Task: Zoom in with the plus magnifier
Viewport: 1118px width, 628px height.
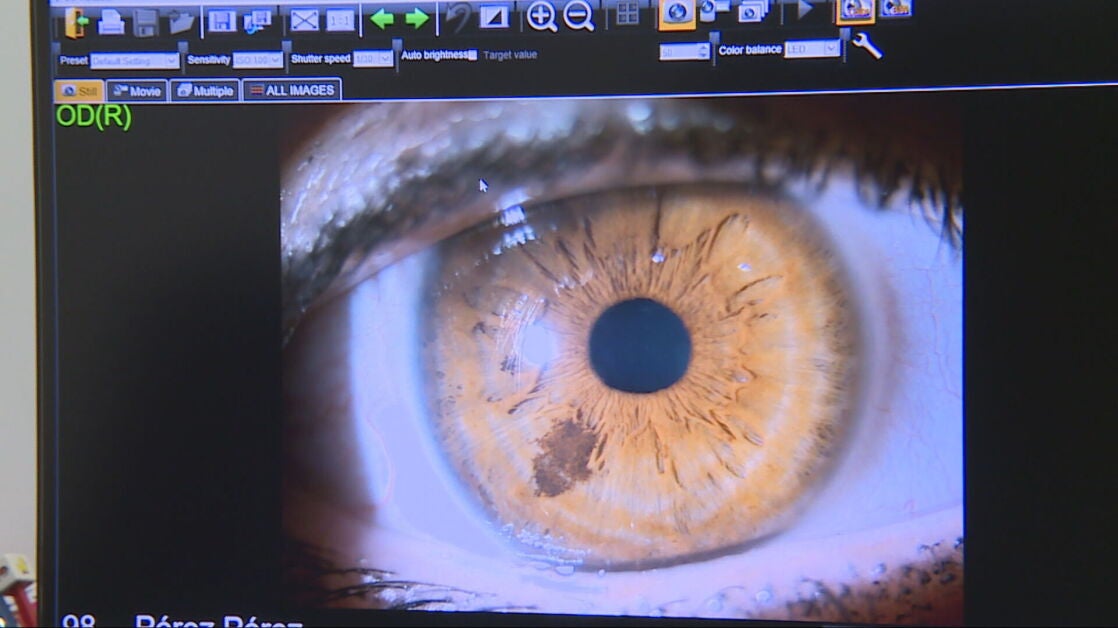Action: [541, 16]
